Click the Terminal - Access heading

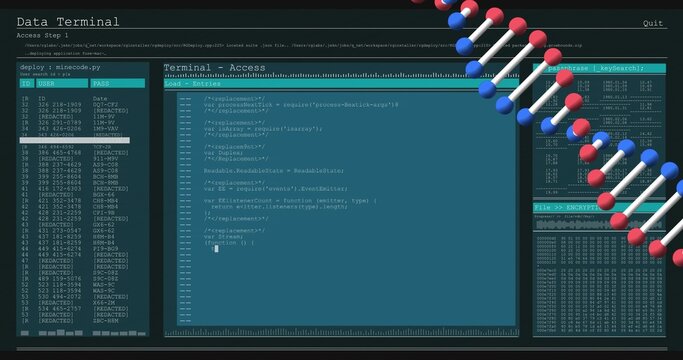point(214,68)
